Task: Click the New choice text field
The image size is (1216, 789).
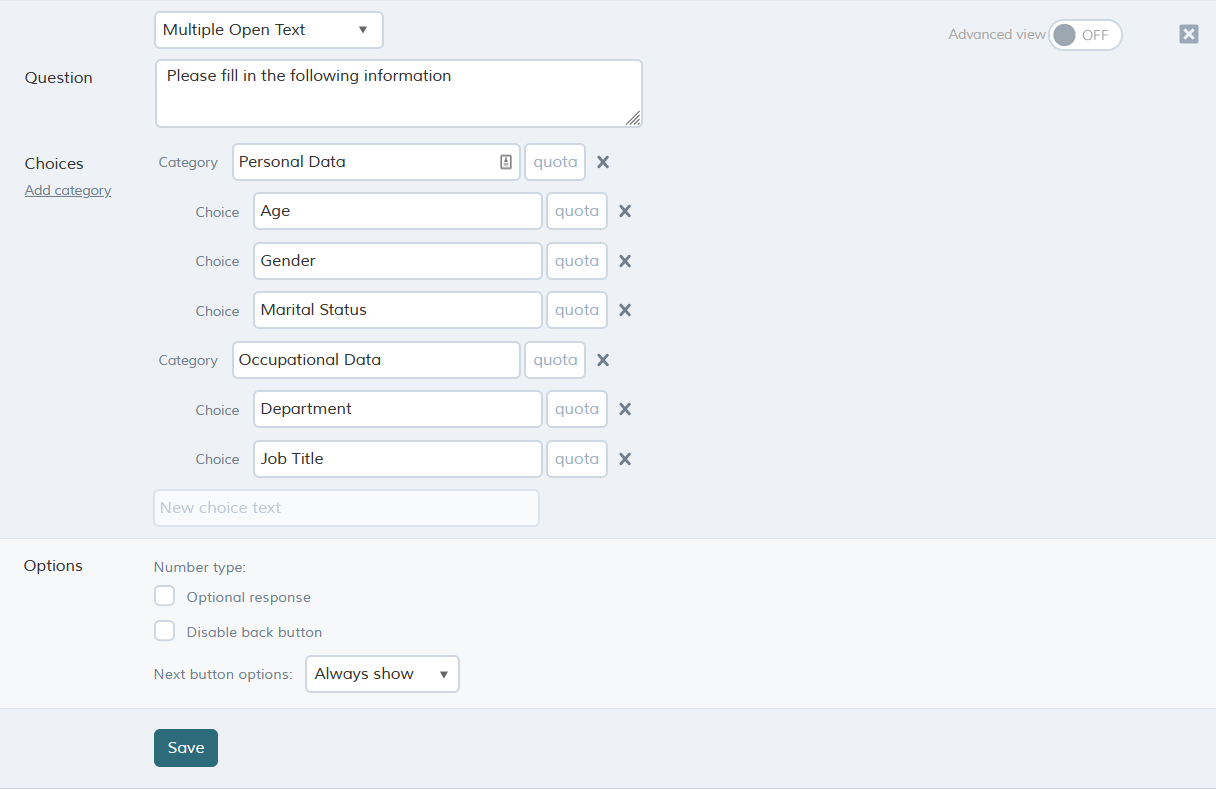Action: (x=346, y=508)
